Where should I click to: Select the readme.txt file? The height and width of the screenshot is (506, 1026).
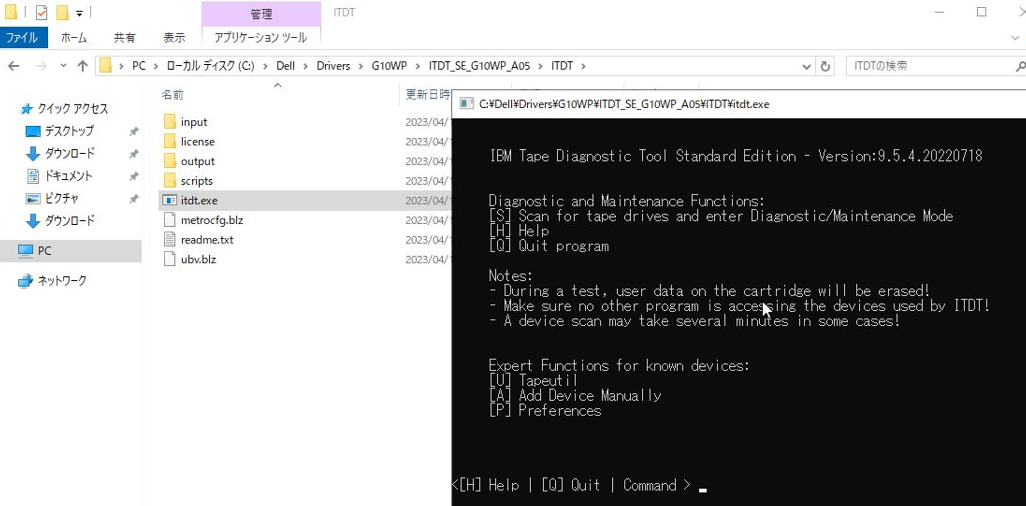point(207,240)
